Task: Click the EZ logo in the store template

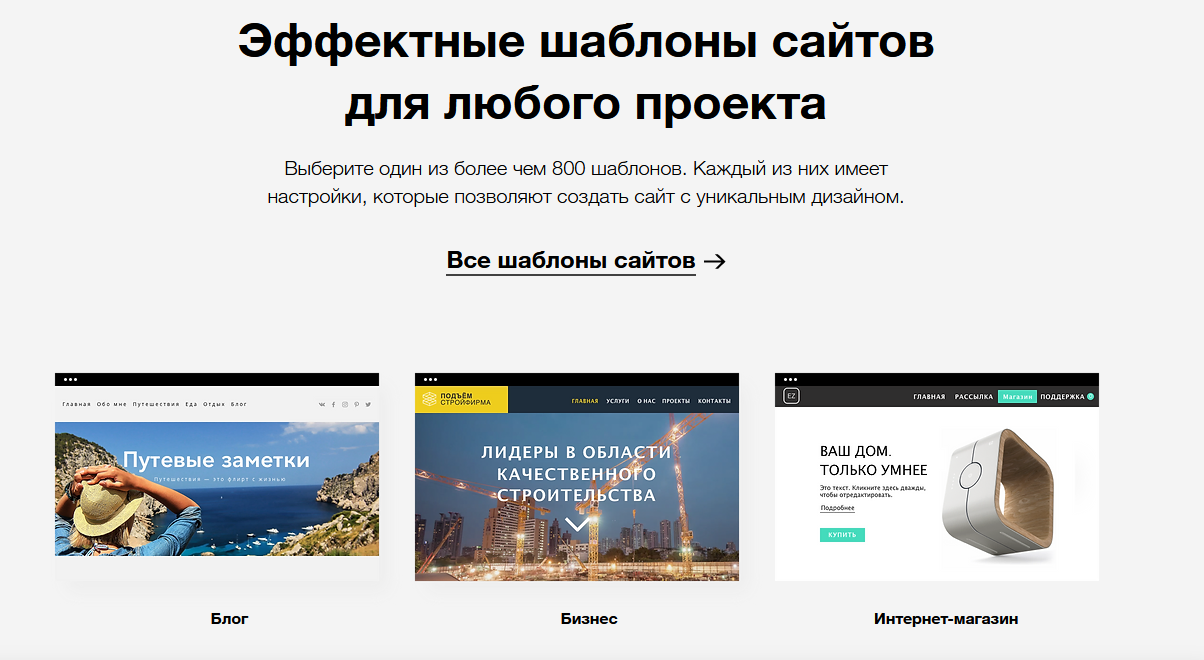Action: point(791,397)
